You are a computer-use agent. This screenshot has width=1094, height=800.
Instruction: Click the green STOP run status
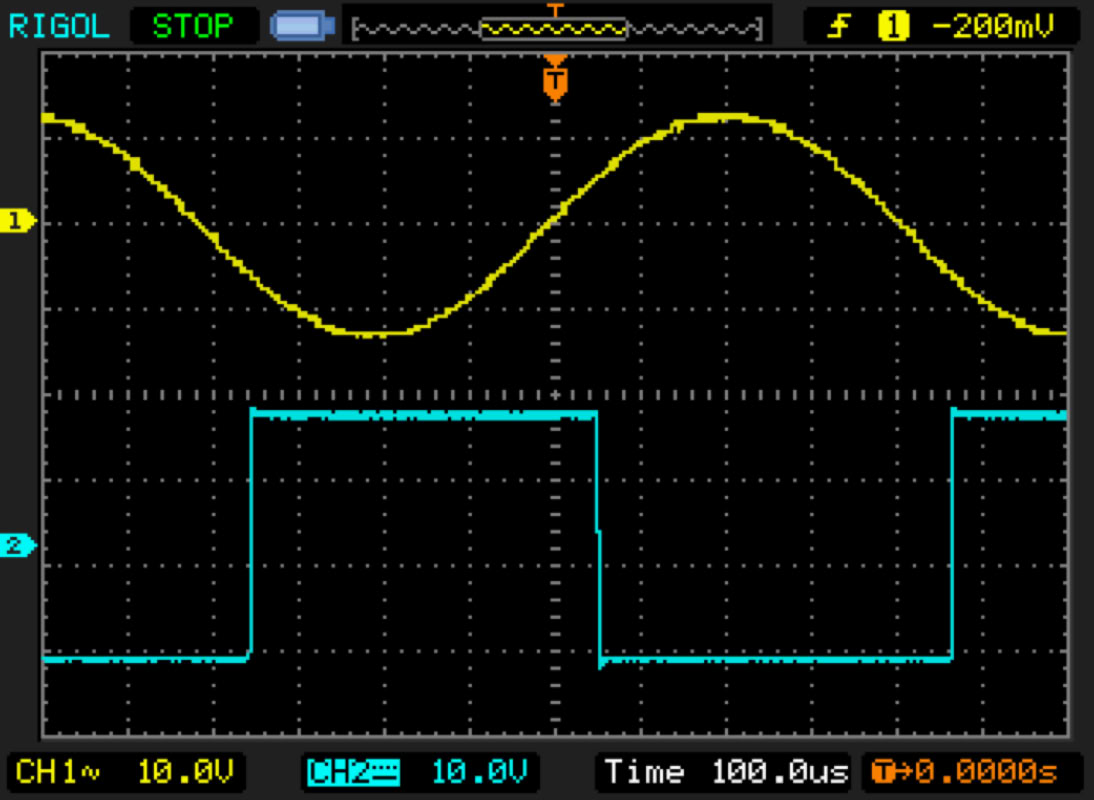pos(193,25)
